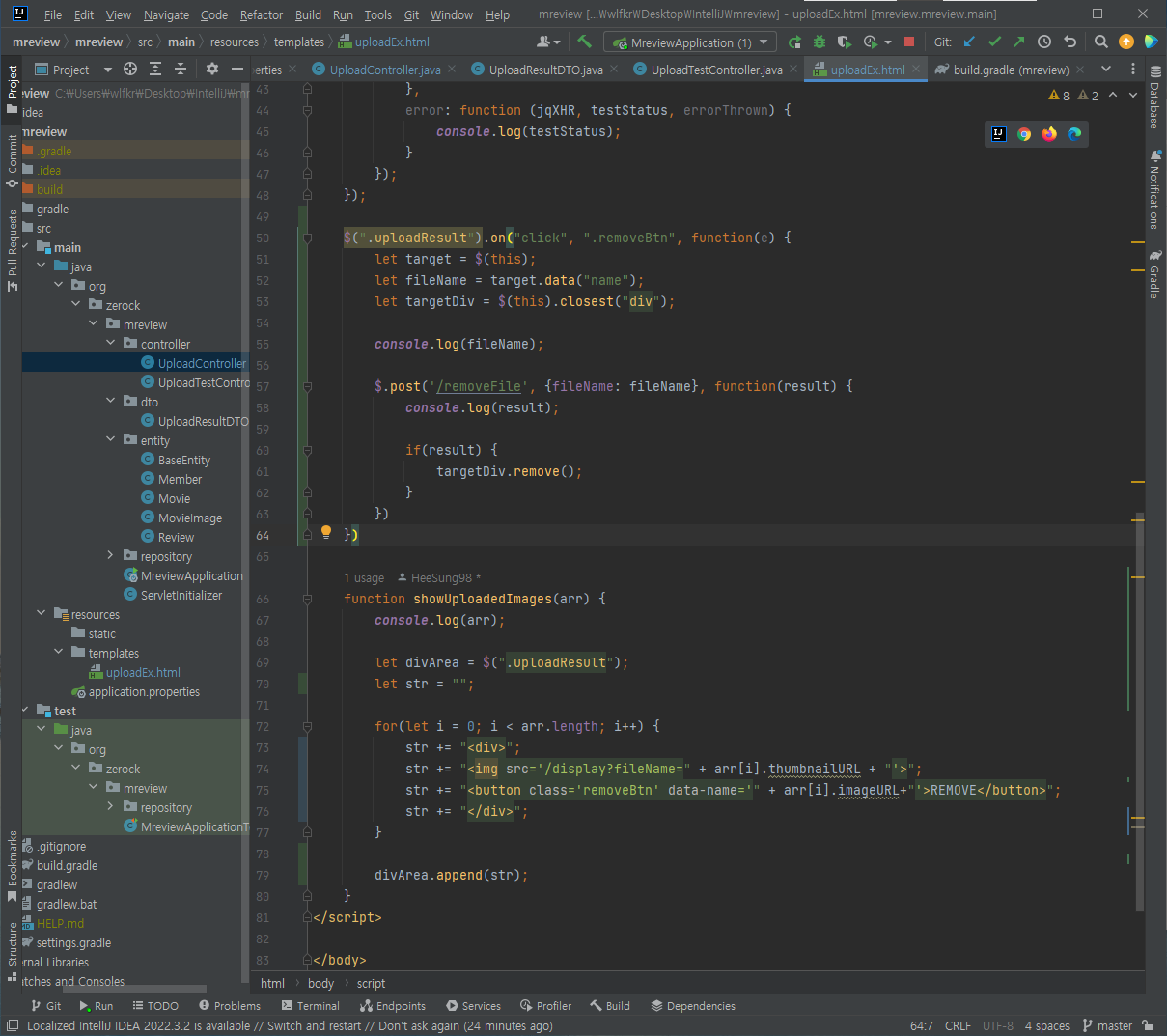The image size is (1167, 1036).
Task: Collapse the resources folder
Action: [x=41, y=614]
